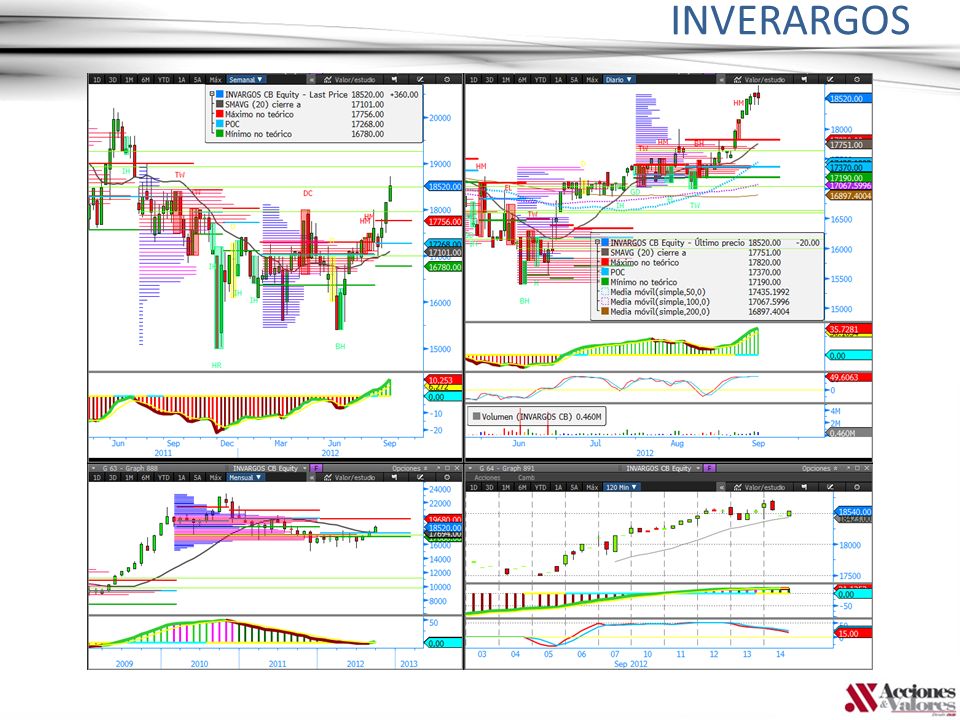Open settings gear in the 120 Min chart toolbar
This screenshot has width=960, height=720.
(x=857, y=487)
